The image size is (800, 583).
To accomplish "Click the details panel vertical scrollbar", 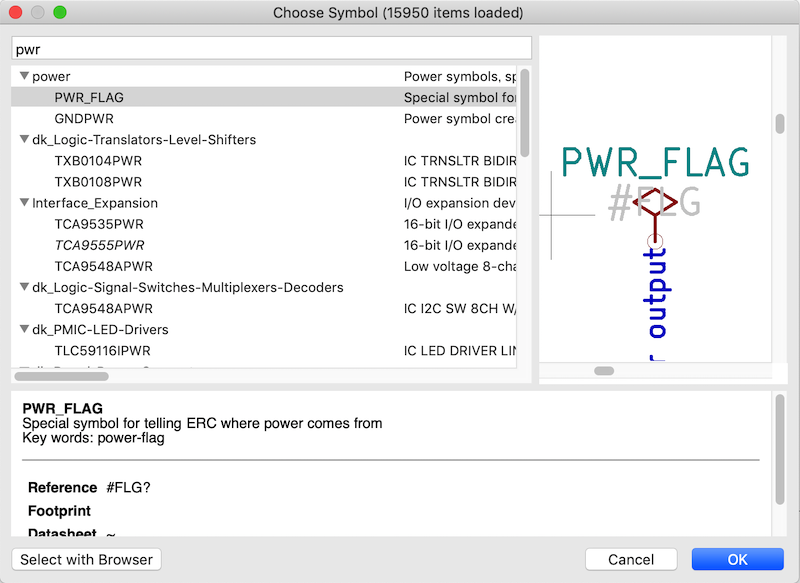I will coord(780,449).
